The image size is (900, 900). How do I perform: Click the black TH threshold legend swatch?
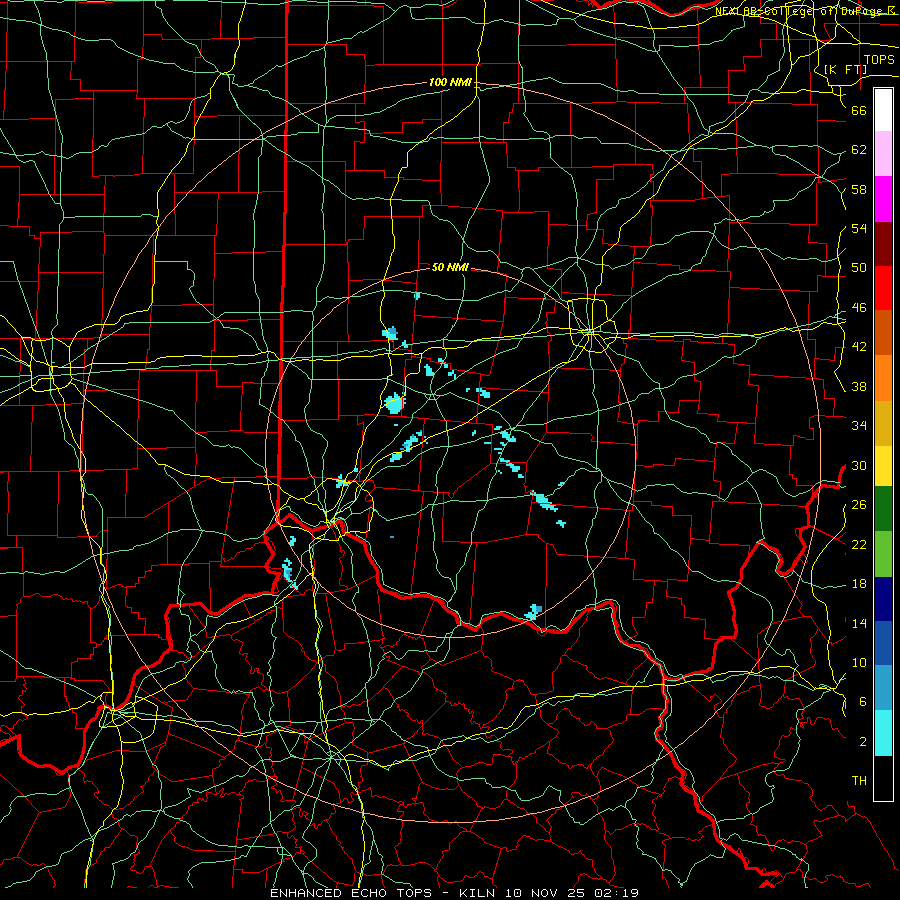[x=883, y=778]
